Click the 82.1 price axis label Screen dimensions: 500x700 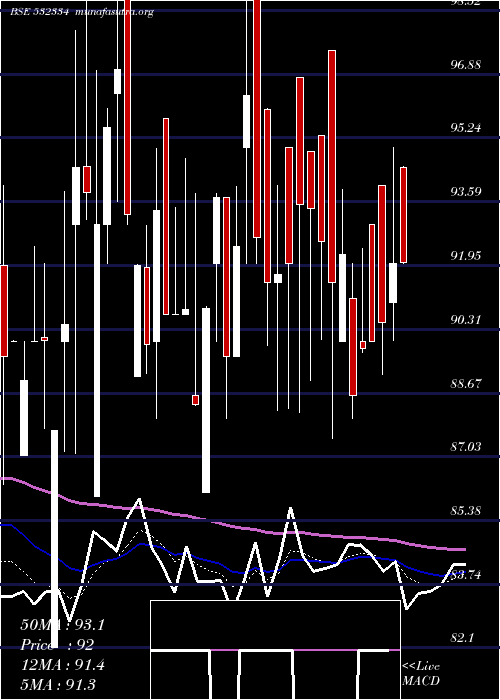coord(462,638)
